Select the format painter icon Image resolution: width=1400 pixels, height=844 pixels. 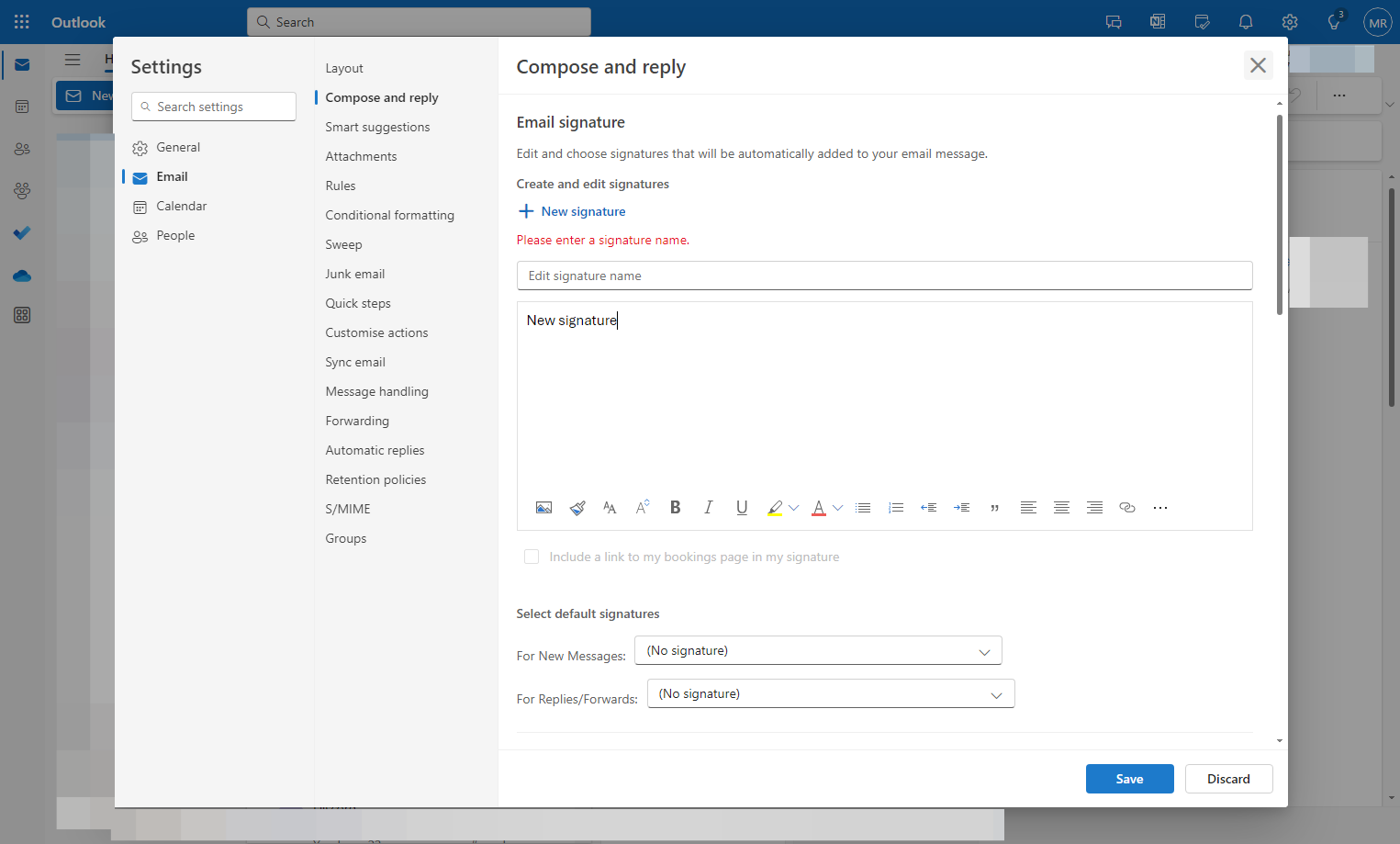coord(577,508)
